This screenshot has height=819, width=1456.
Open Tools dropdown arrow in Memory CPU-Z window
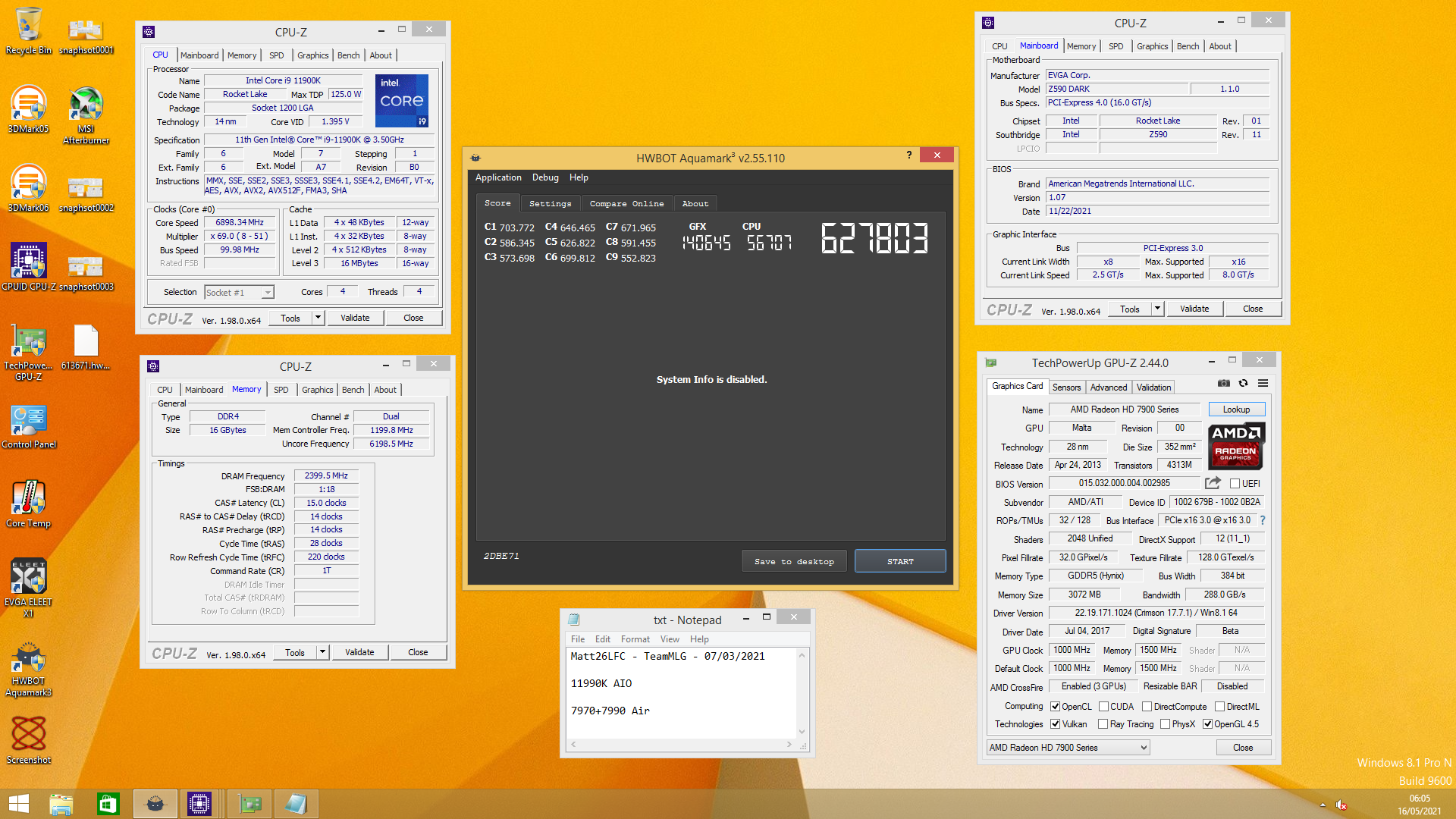[x=323, y=652]
